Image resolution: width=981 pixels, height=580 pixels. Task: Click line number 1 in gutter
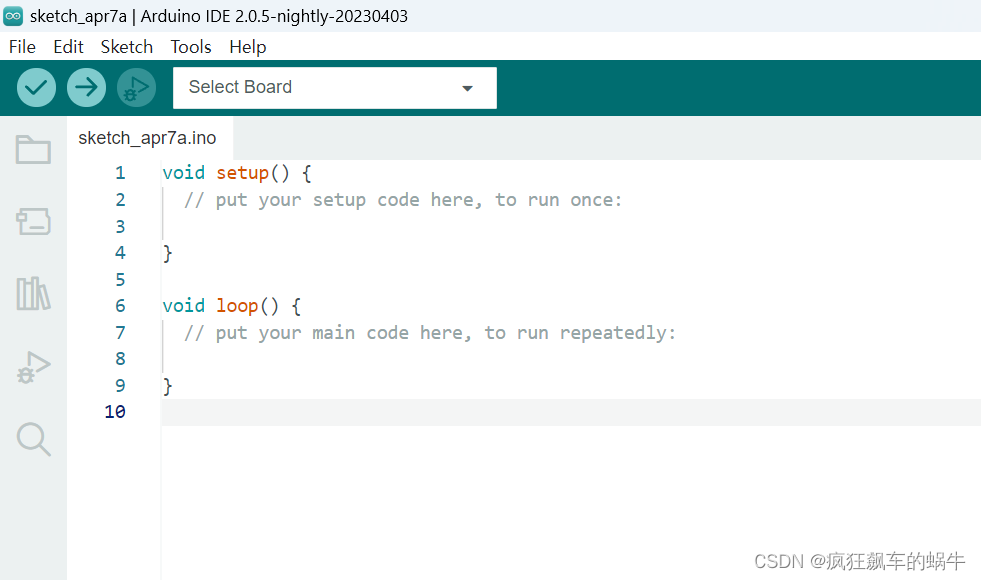coord(120,173)
